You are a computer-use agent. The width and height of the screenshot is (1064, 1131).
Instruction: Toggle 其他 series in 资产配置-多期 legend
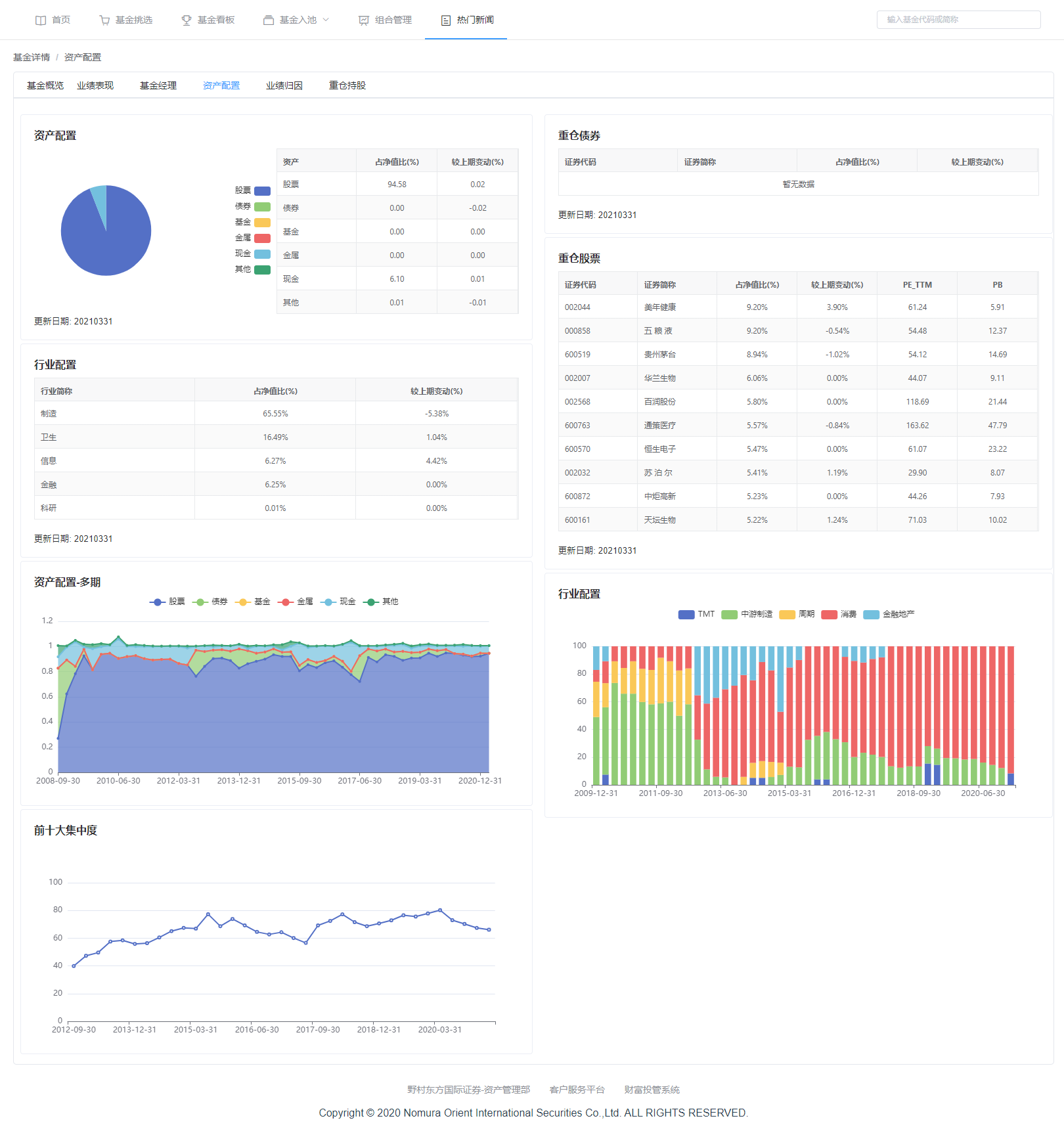381,602
